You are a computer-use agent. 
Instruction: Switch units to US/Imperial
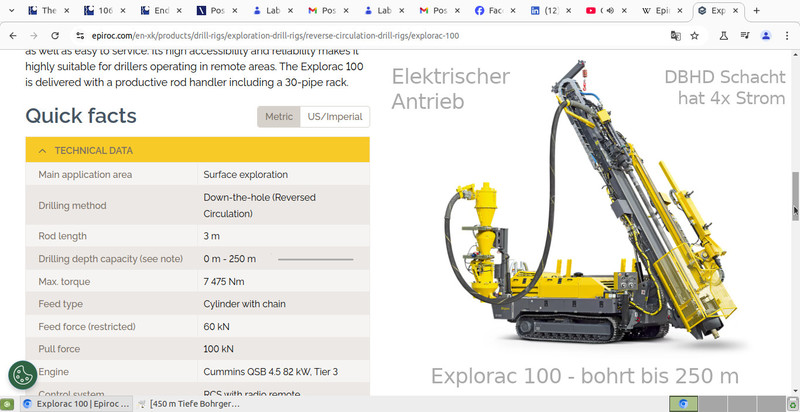(335, 117)
